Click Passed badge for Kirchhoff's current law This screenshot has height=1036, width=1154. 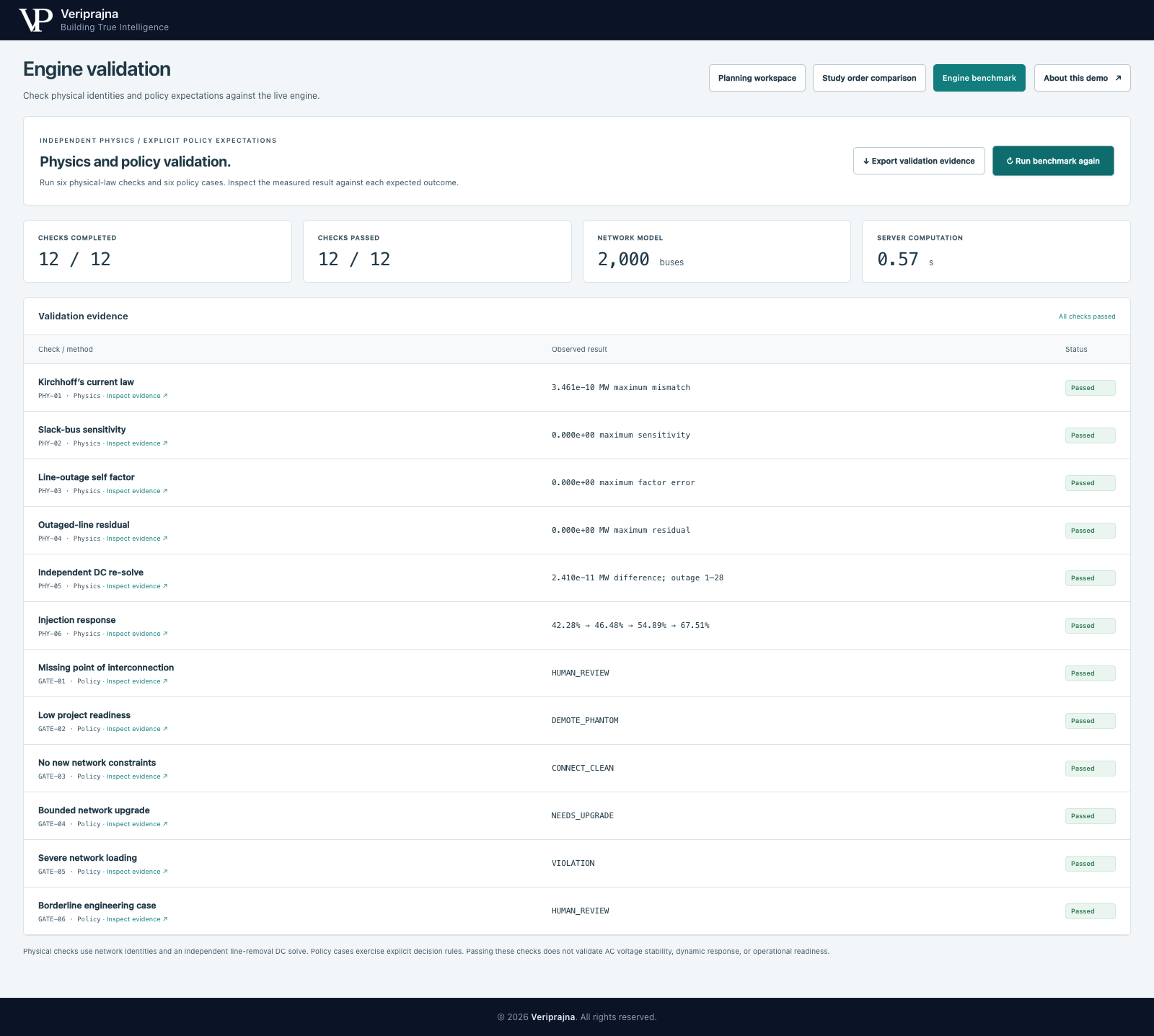(x=1090, y=388)
